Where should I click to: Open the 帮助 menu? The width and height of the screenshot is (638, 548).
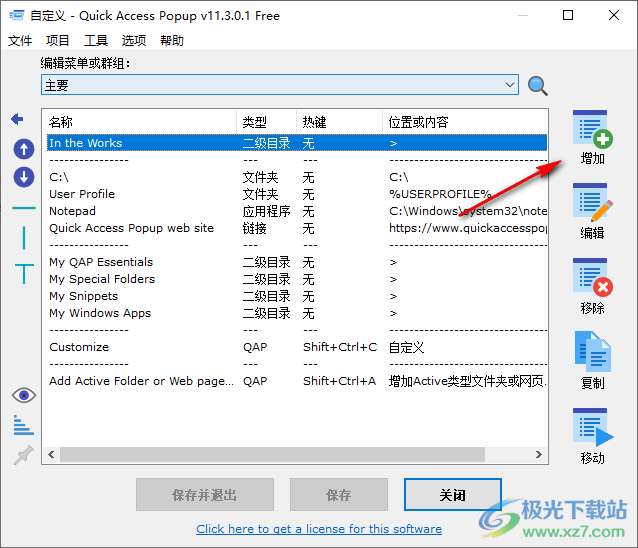(172, 40)
